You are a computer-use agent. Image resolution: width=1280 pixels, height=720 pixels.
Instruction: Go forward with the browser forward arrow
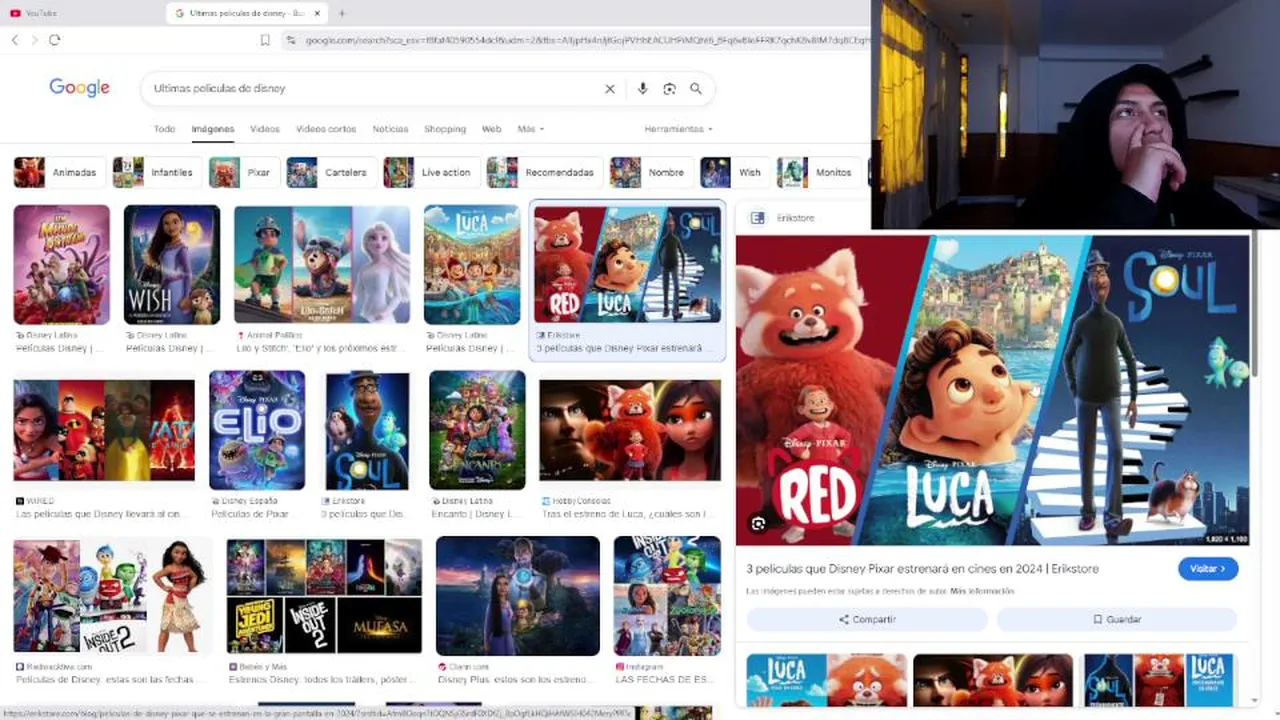pos(34,40)
